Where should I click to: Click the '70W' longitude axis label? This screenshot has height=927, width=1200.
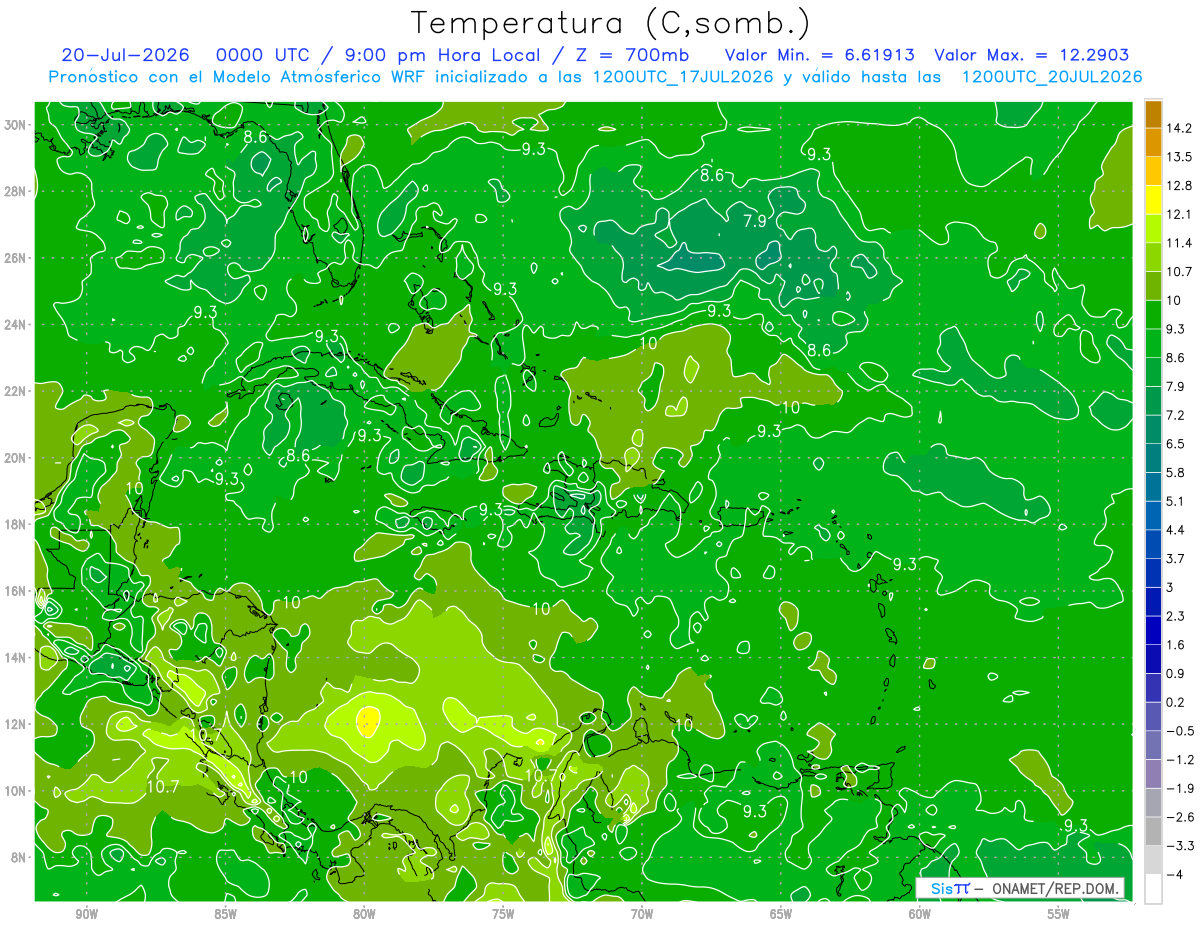click(x=642, y=914)
